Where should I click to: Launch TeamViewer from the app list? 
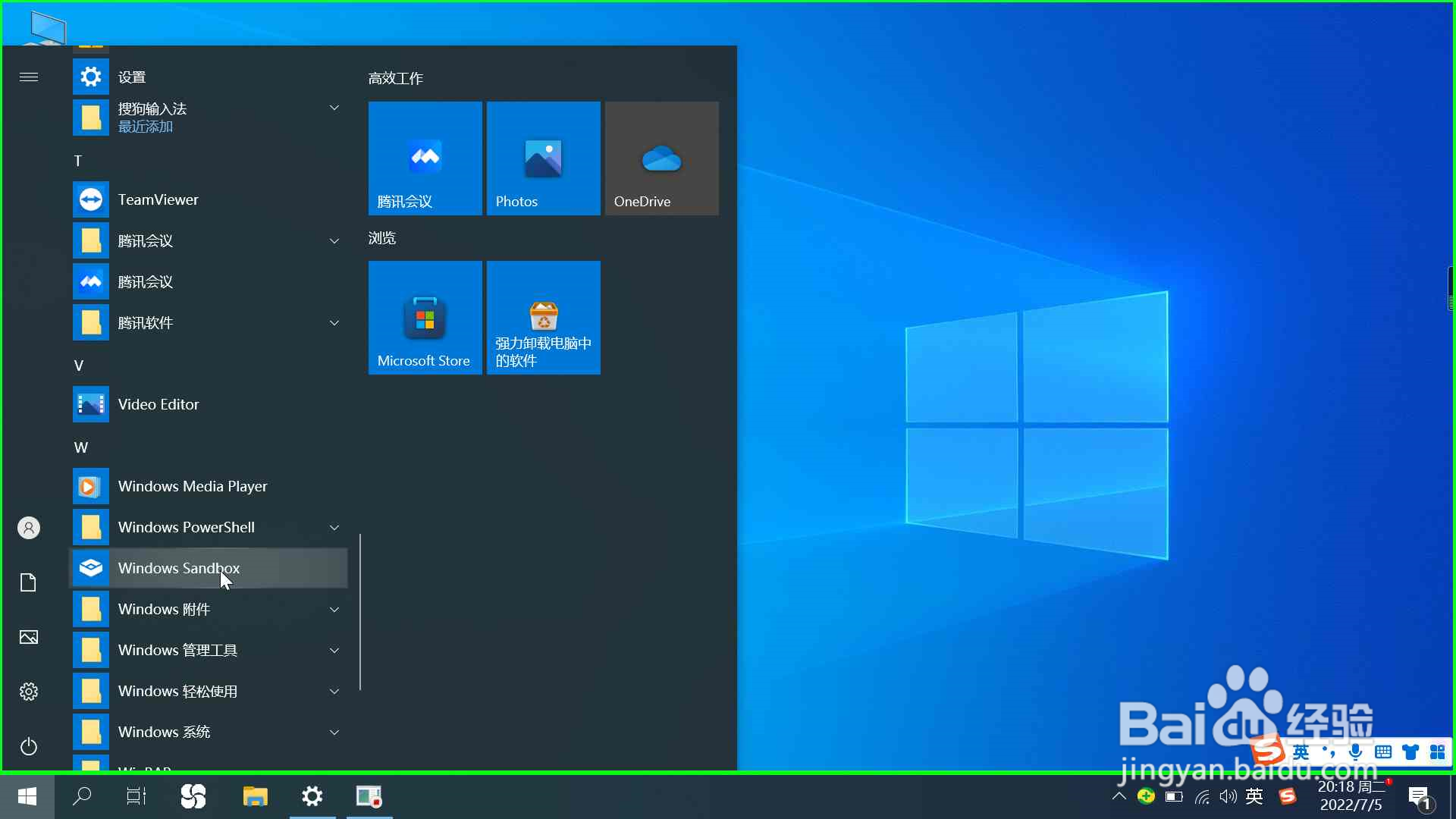[209, 199]
